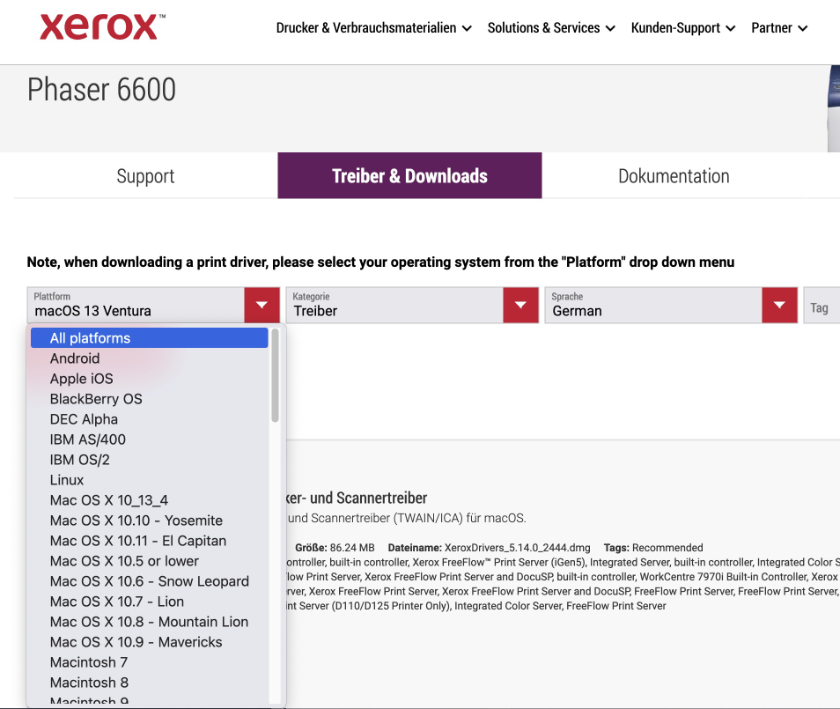Open Solutions & Services menu
Viewport: 840px width, 709px height.
[551, 28]
